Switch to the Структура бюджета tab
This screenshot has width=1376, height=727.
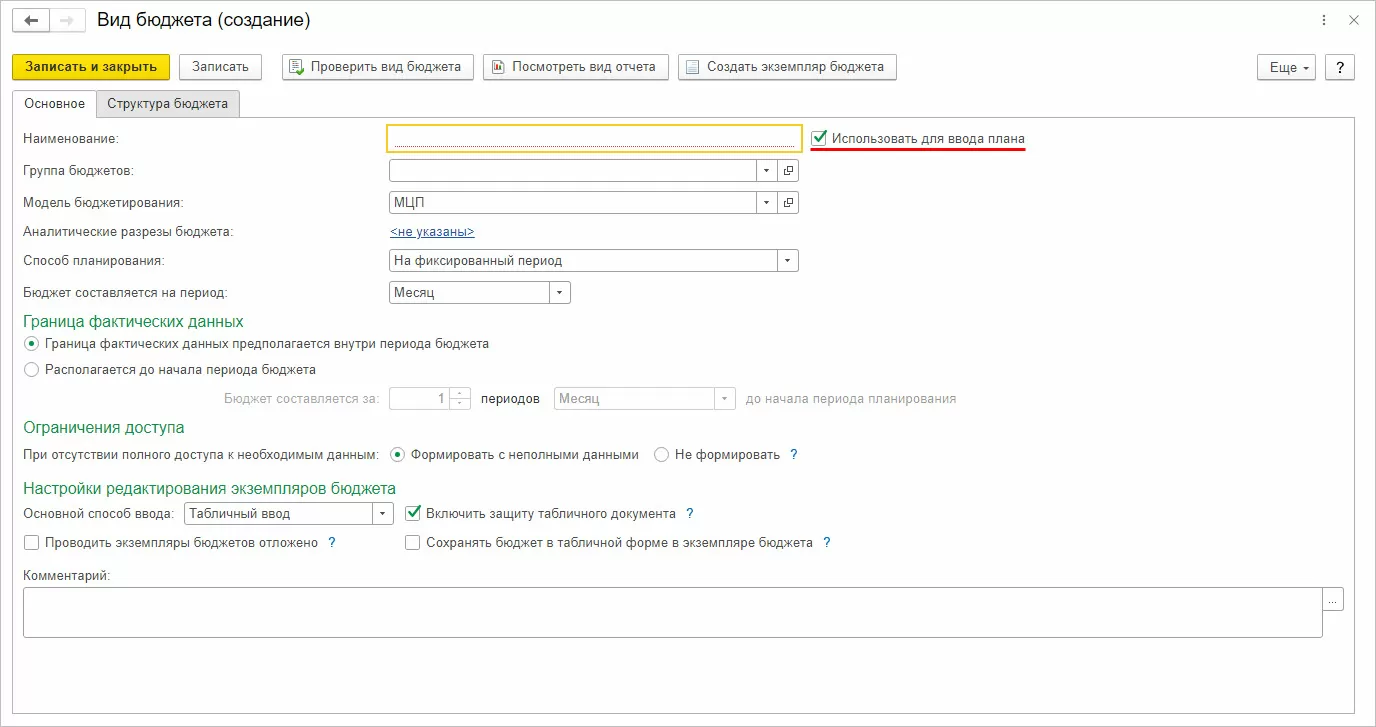tap(167, 104)
